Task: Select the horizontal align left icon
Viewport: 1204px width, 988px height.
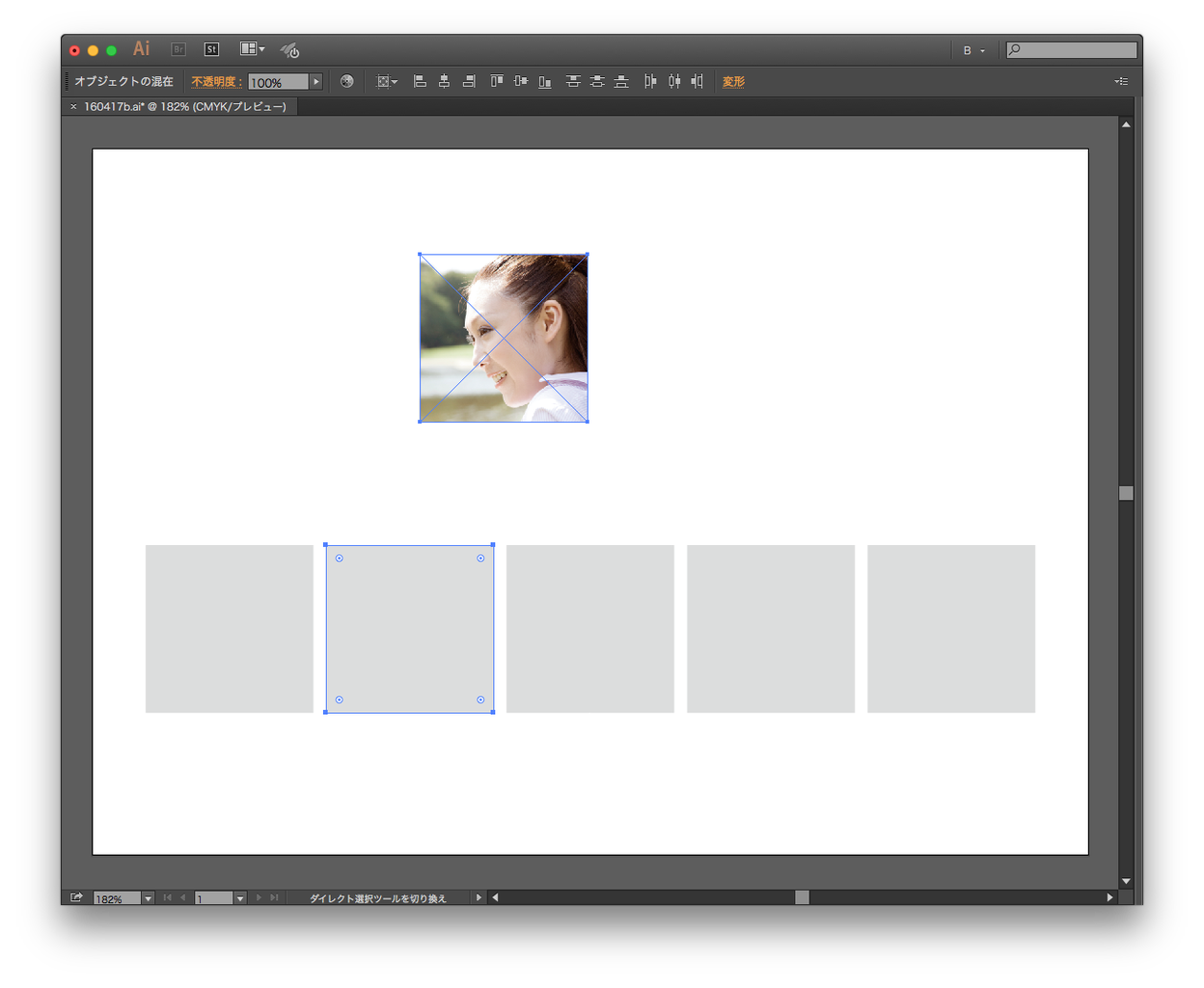Action: (x=420, y=81)
